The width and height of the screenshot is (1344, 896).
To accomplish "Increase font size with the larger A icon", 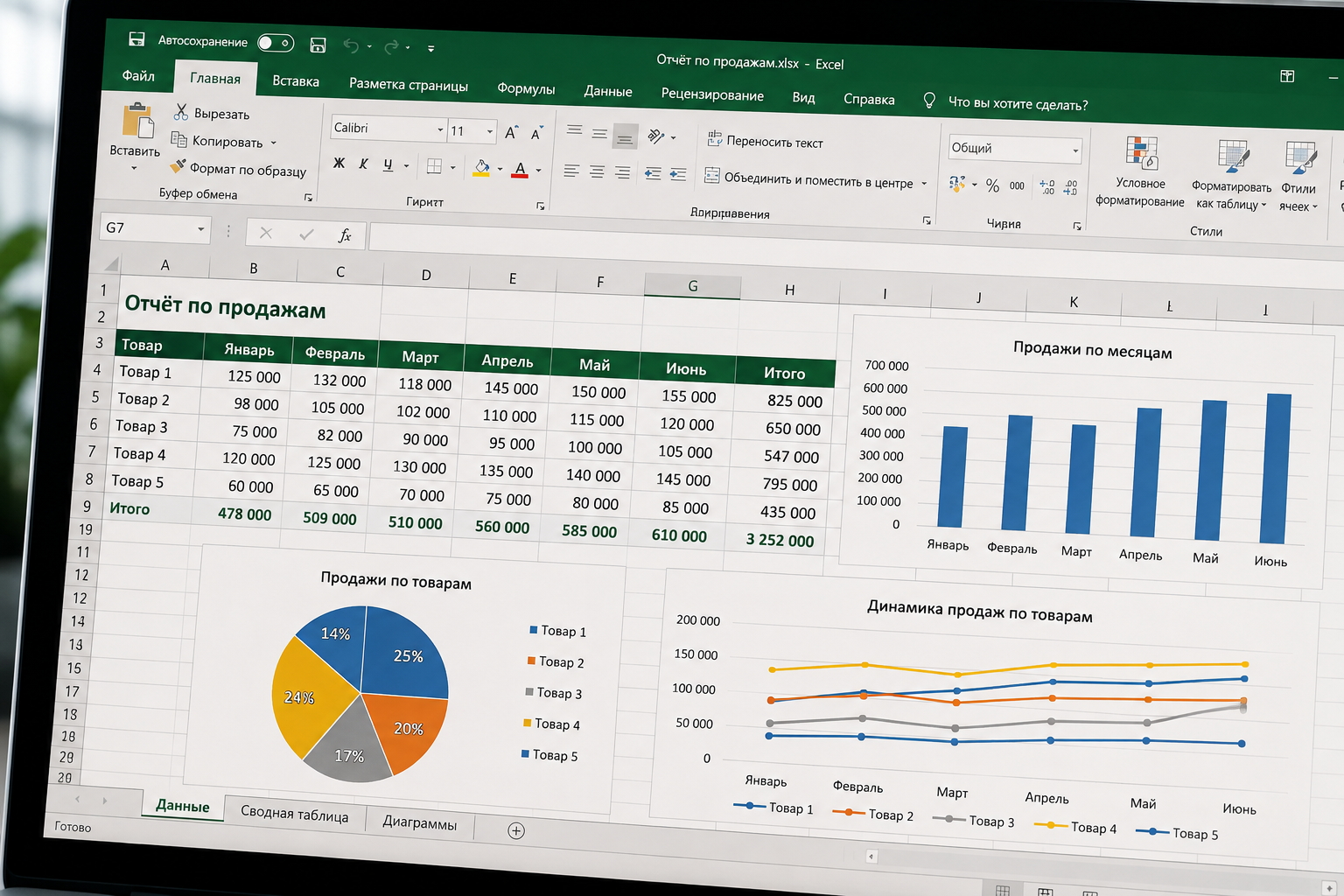I will tap(512, 133).
